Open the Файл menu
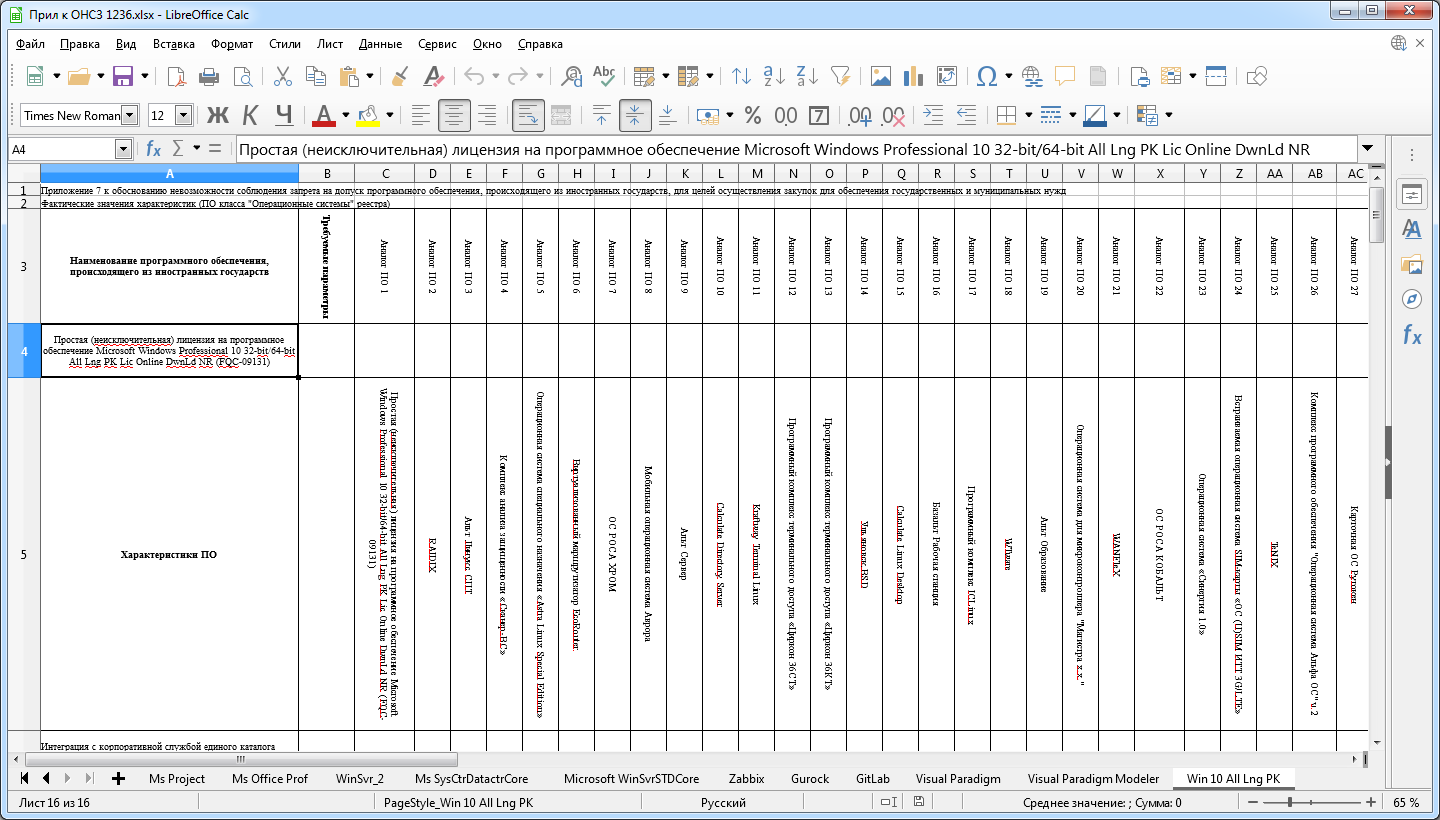Viewport: 1440px width, 820px height. point(31,44)
